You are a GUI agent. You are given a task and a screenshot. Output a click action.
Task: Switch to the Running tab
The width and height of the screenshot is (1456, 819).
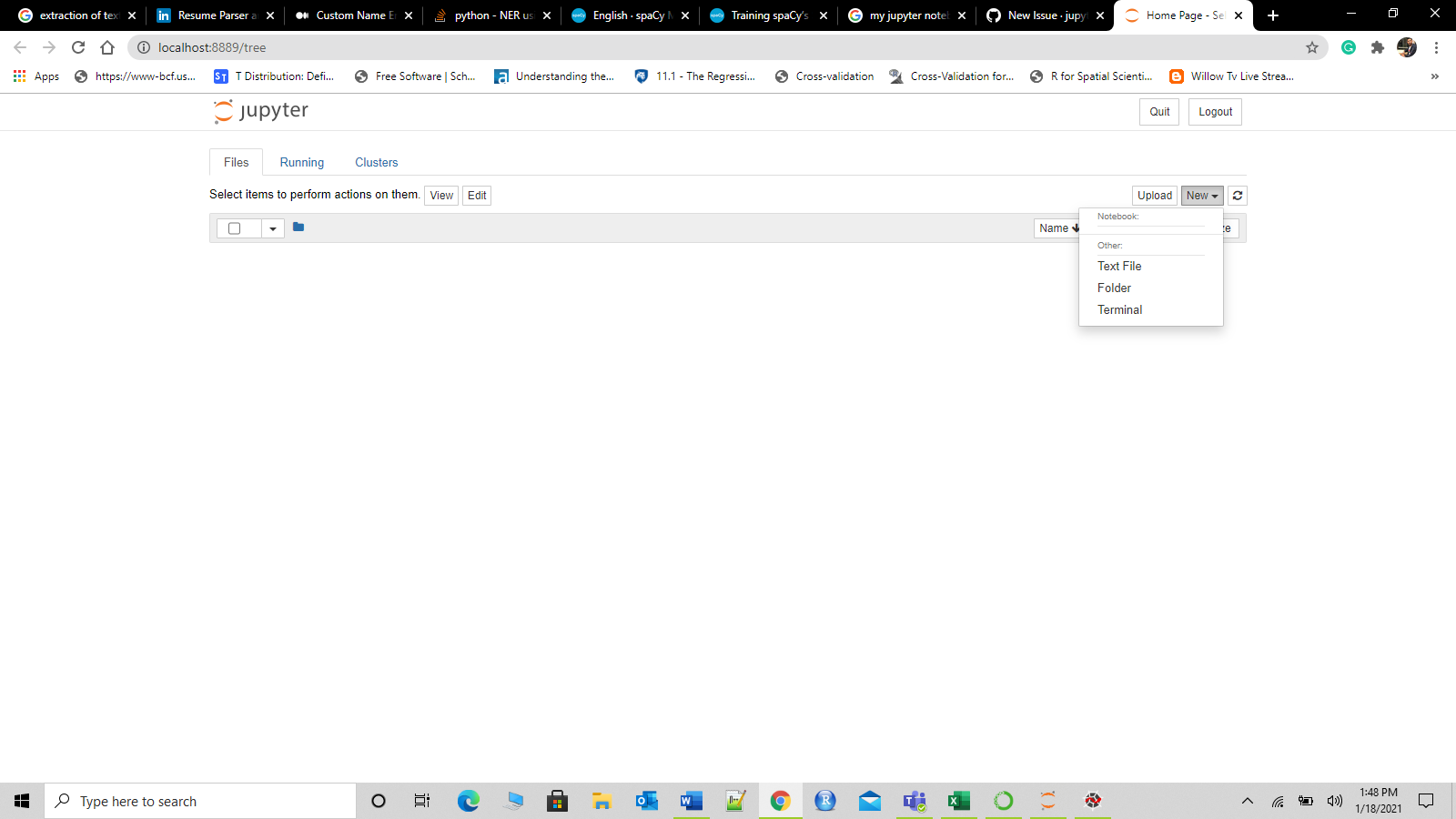pos(301,162)
